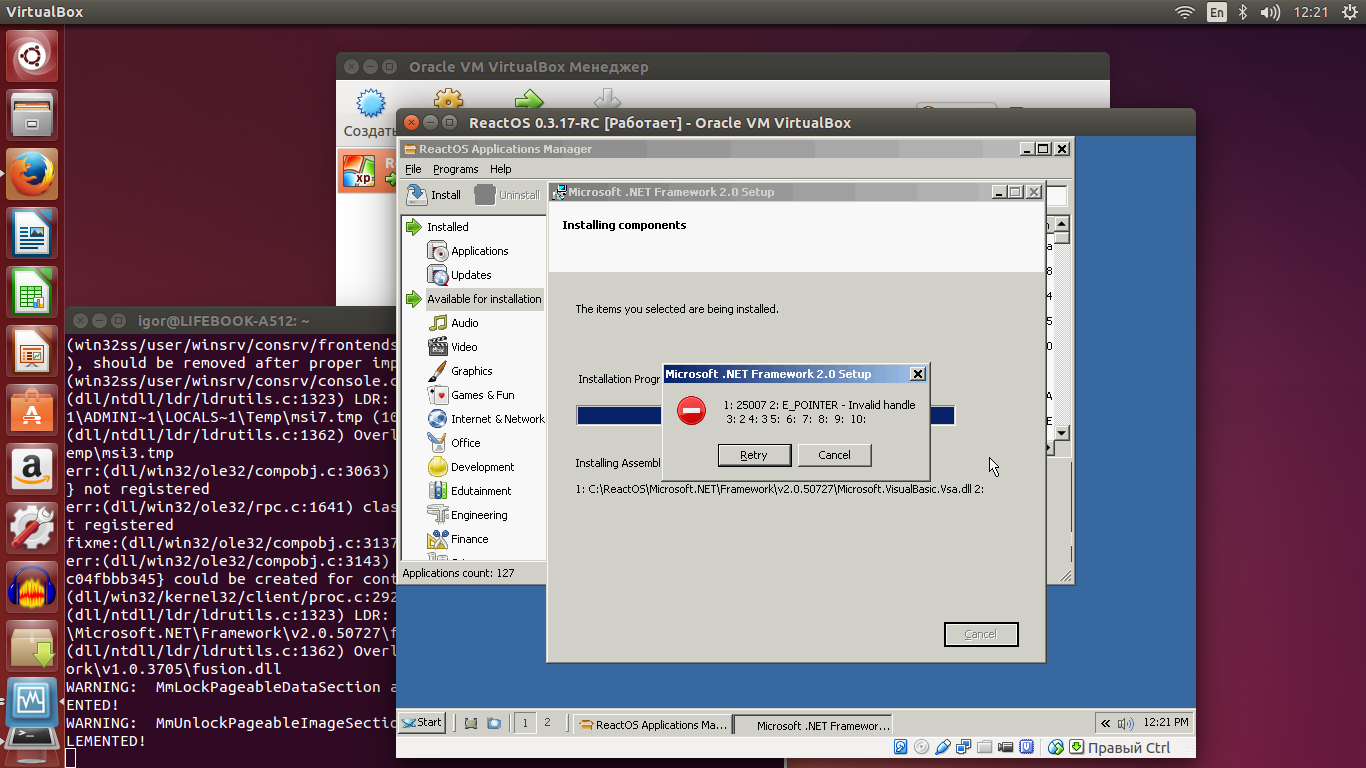The width and height of the screenshot is (1366, 768).
Task: Click the VirtualBox mouse integration status icon
Action: click(x=1056, y=747)
